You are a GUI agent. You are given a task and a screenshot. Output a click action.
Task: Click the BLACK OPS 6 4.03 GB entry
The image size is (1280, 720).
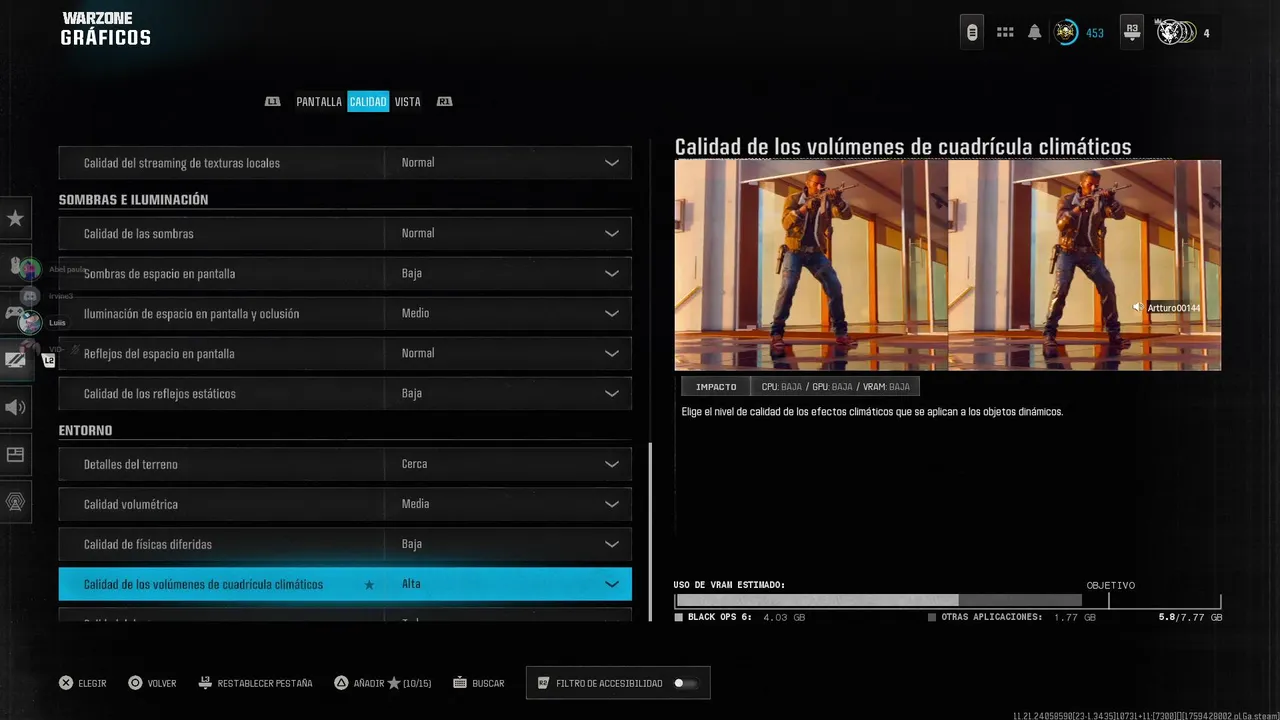click(740, 618)
